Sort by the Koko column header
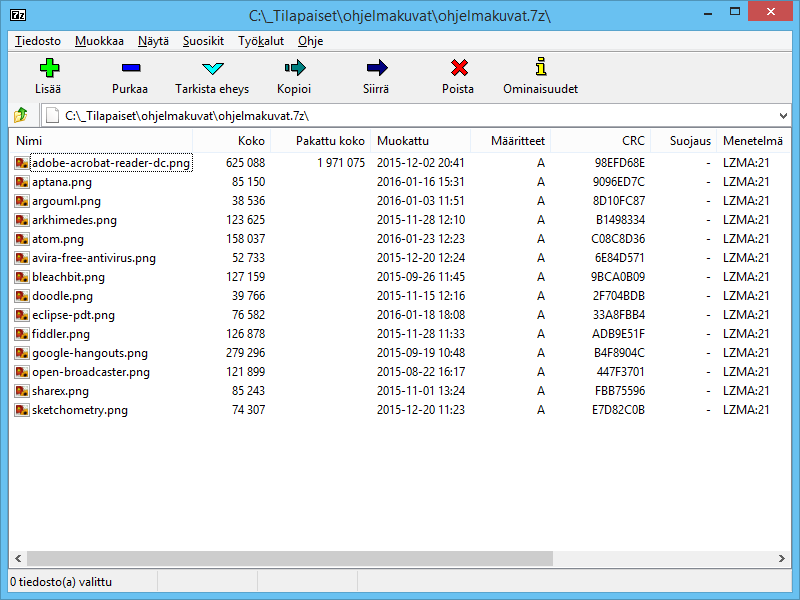The height and width of the screenshot is (600, 800). click(x=232, y=141)
